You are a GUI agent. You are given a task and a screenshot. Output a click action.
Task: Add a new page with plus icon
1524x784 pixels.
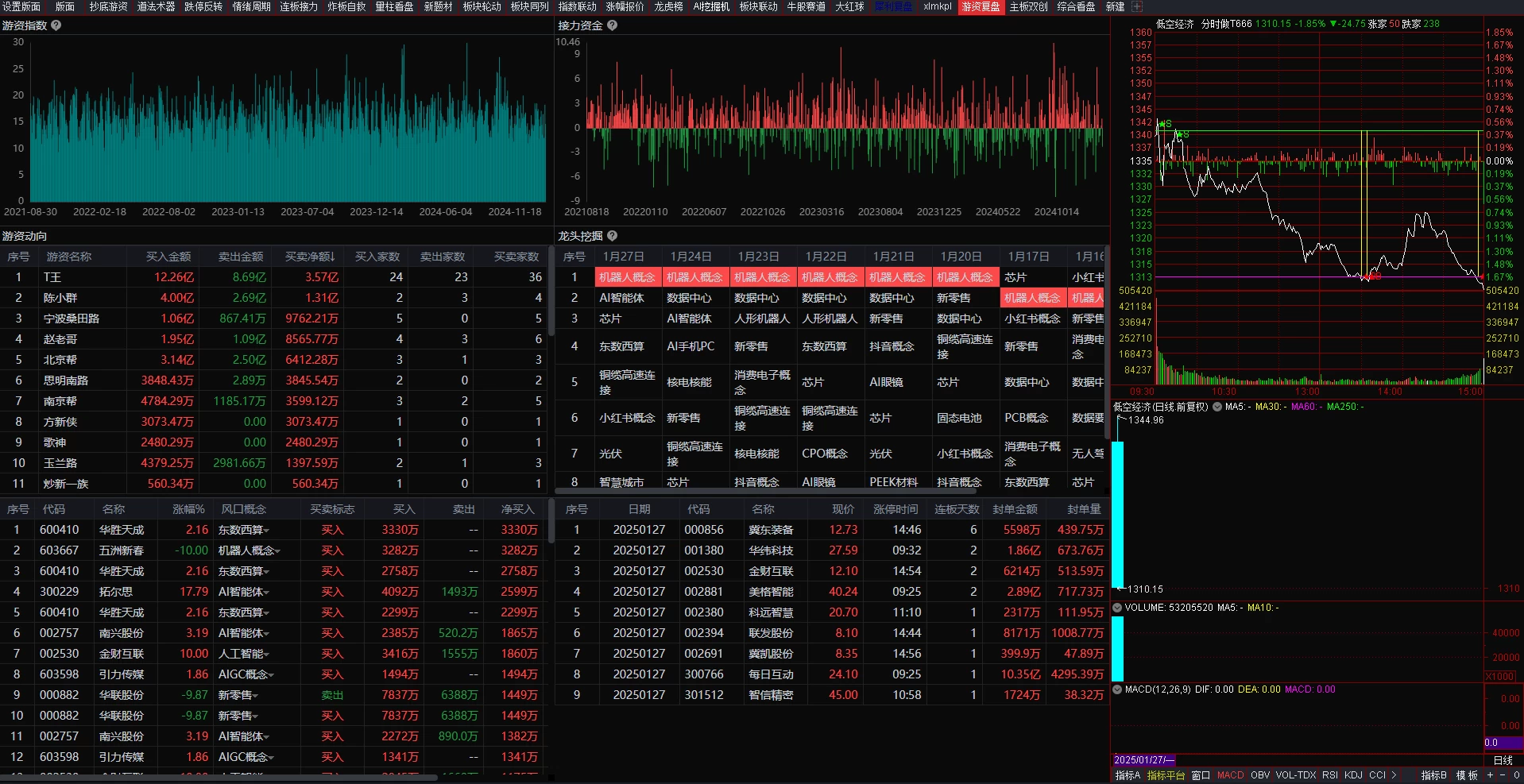click(x=1137, y=6)
